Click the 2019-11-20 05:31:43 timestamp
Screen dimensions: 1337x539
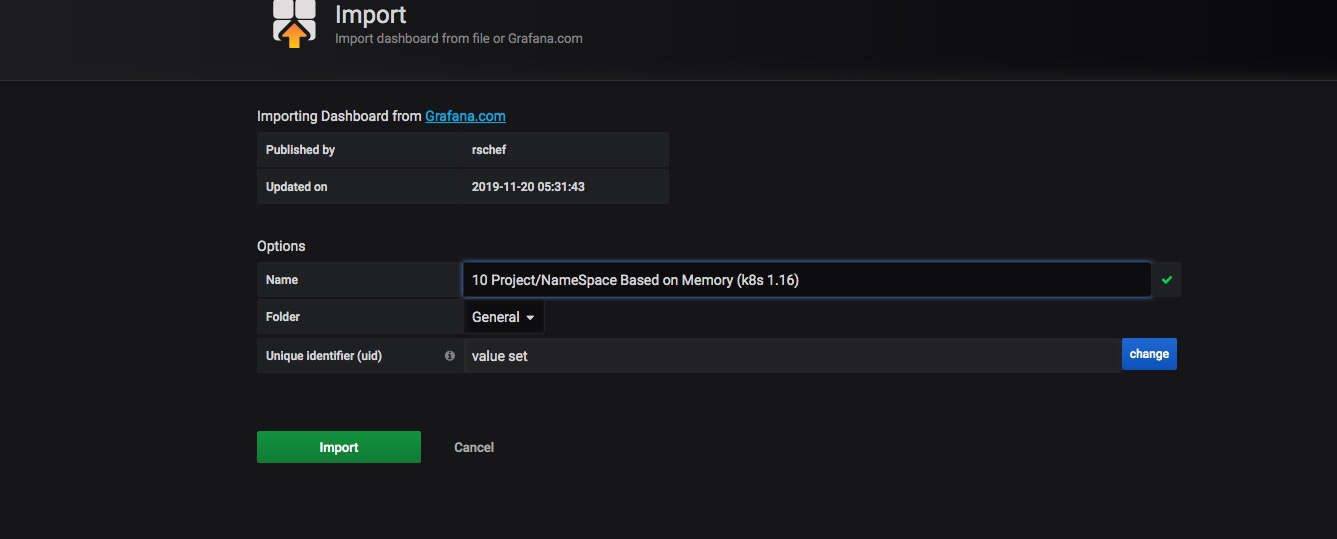526,187
